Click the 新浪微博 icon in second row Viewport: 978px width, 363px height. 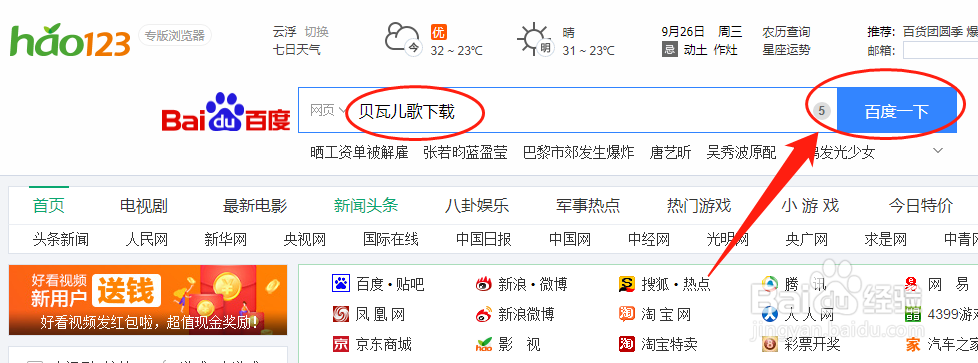(x=484, y=314)
